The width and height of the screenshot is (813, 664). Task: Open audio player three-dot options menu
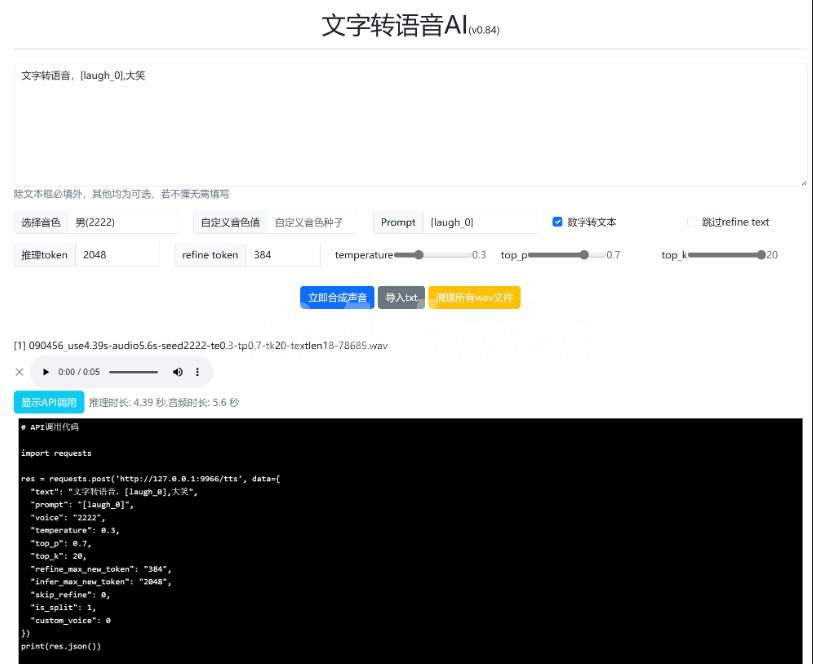coord(197,372)
